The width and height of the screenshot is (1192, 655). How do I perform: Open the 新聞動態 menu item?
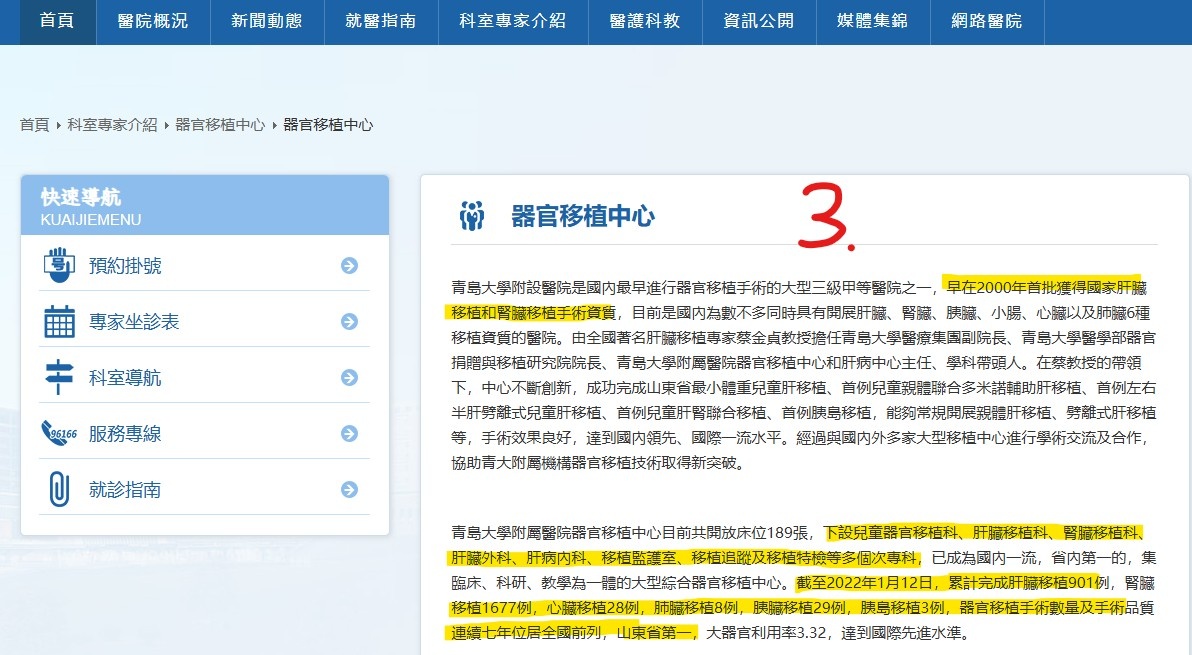click(x=267, y=21)
